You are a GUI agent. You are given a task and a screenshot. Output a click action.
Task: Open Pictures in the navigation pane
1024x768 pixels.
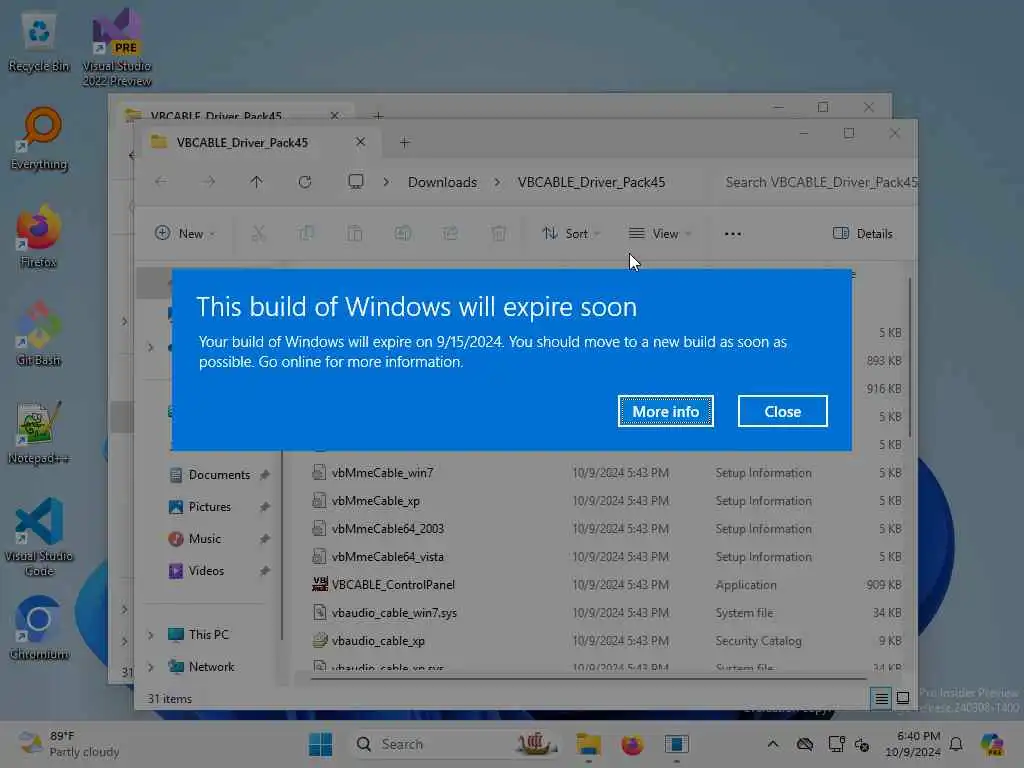(209, 507)
